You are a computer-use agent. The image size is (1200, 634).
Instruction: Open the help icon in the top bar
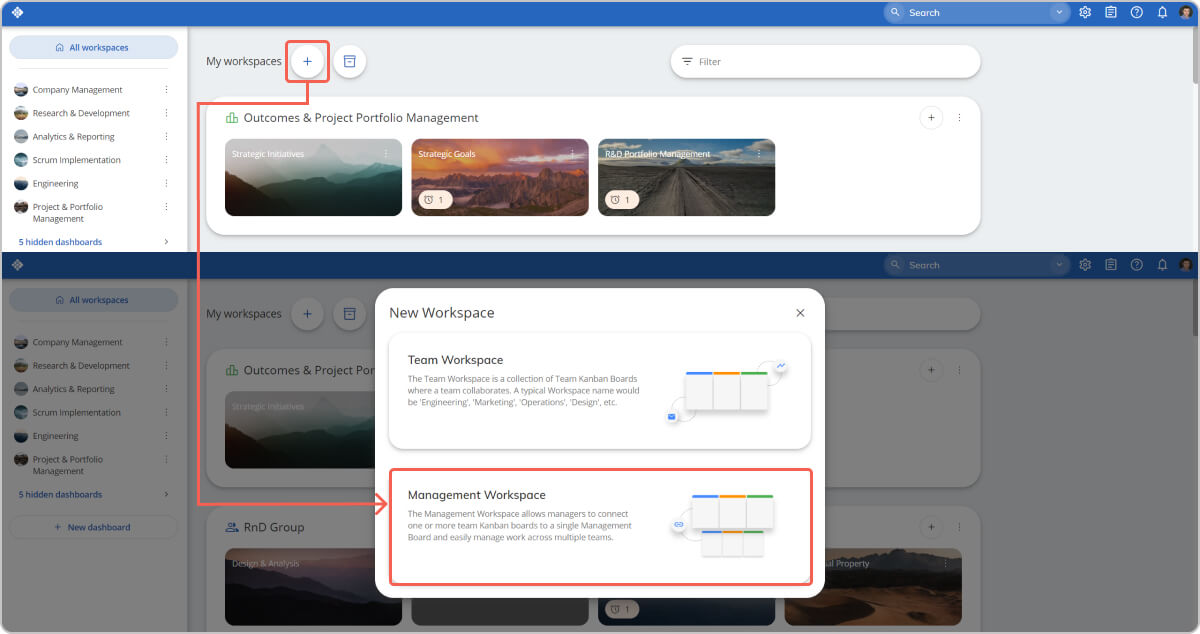coord(1136,12)
